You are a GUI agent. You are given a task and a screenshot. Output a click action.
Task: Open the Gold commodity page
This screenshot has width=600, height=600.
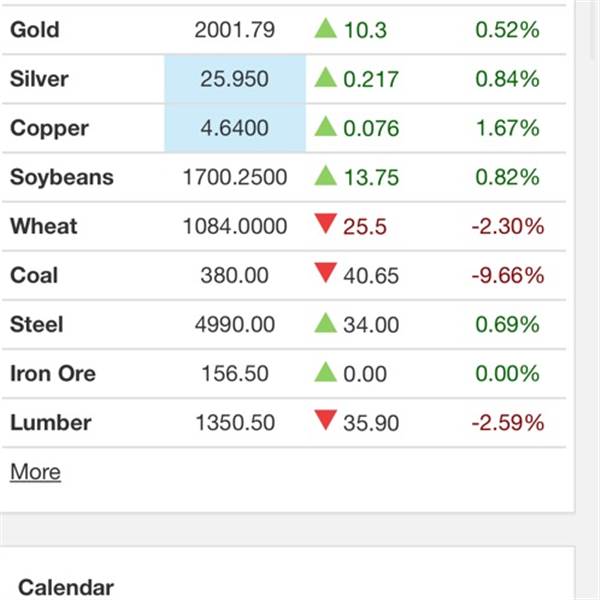point(35,29)
